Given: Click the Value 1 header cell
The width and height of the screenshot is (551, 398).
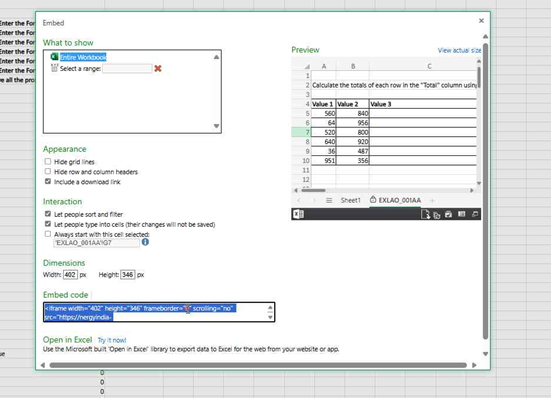Looking at the screenshot, I should tap(324, 104).
